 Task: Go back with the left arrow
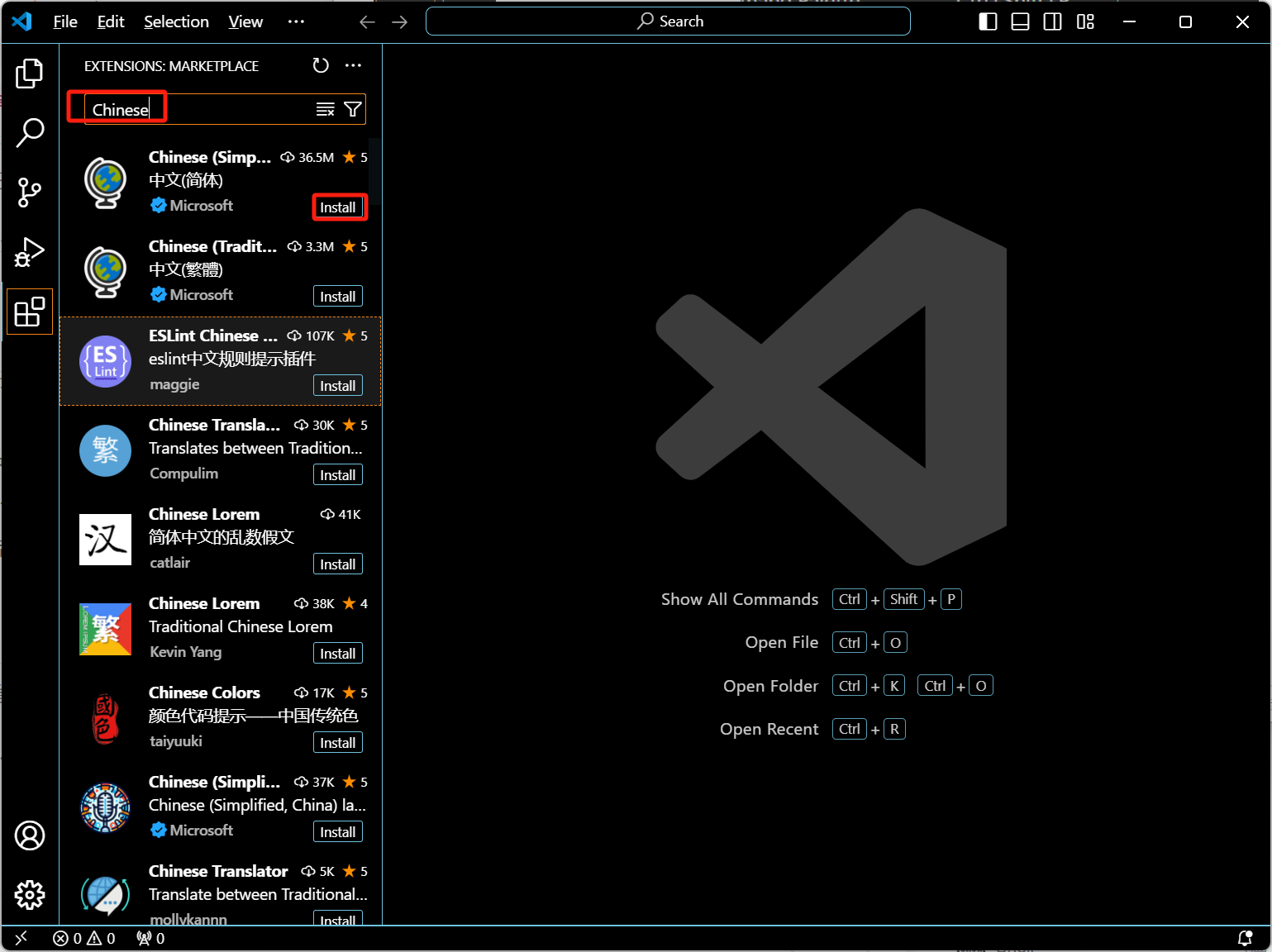[368, 22]
